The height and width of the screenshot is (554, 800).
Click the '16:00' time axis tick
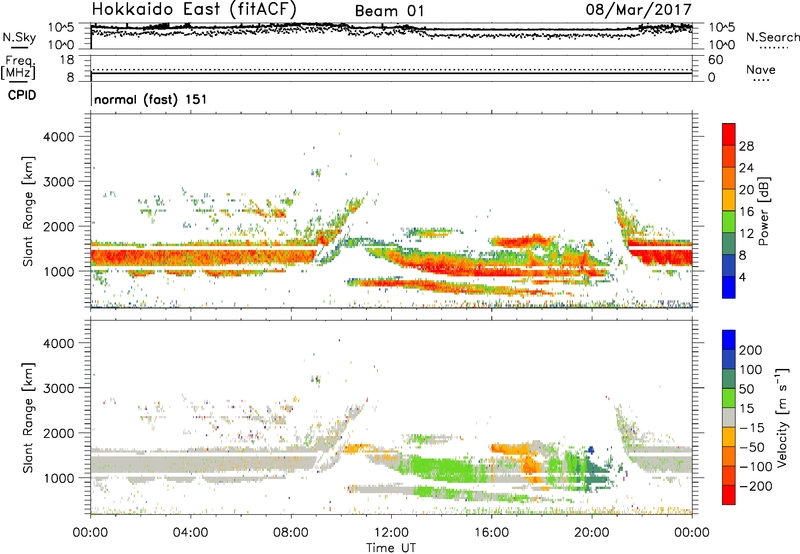(x=491, y=533)
